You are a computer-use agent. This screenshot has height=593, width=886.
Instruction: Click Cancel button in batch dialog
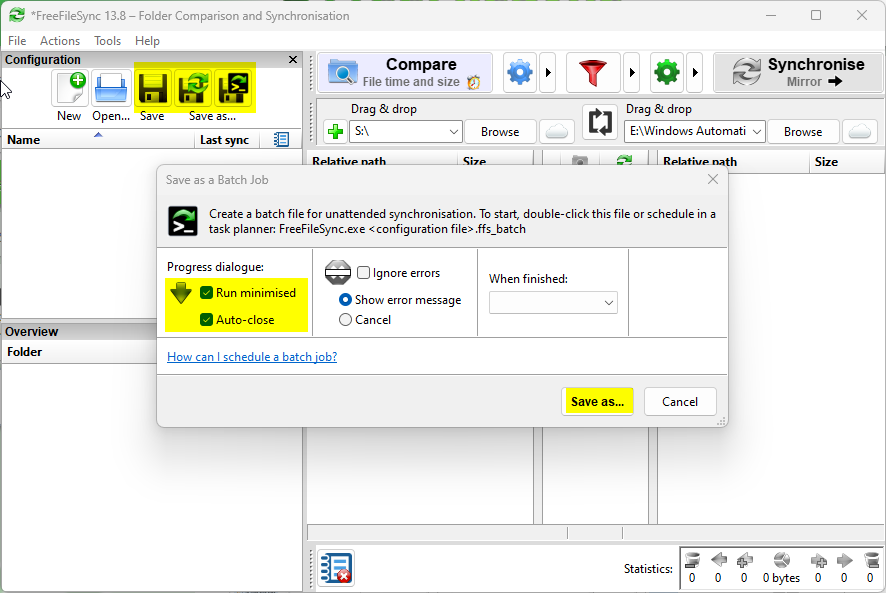[680, 402]
